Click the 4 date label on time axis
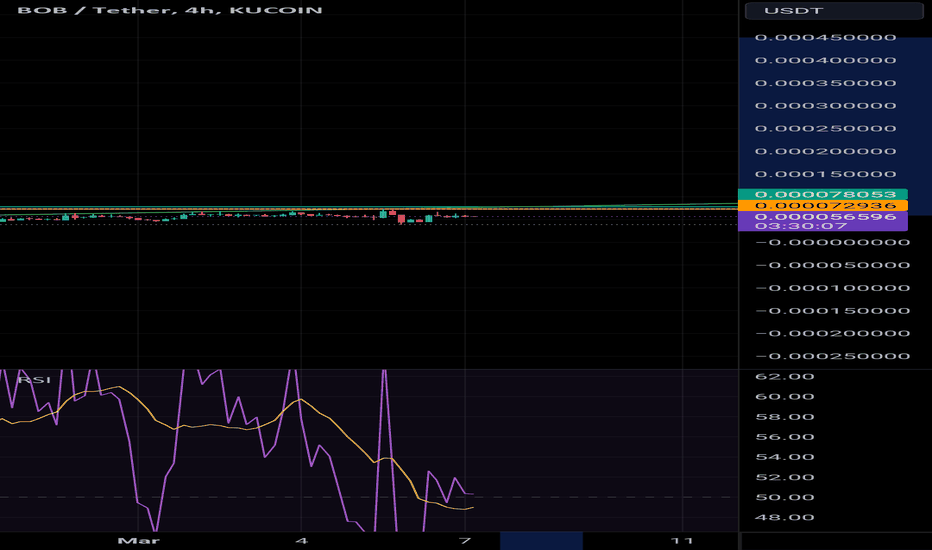Image resolution: width=932 pixels, height=550 pixels. click(x=301, y=540)
